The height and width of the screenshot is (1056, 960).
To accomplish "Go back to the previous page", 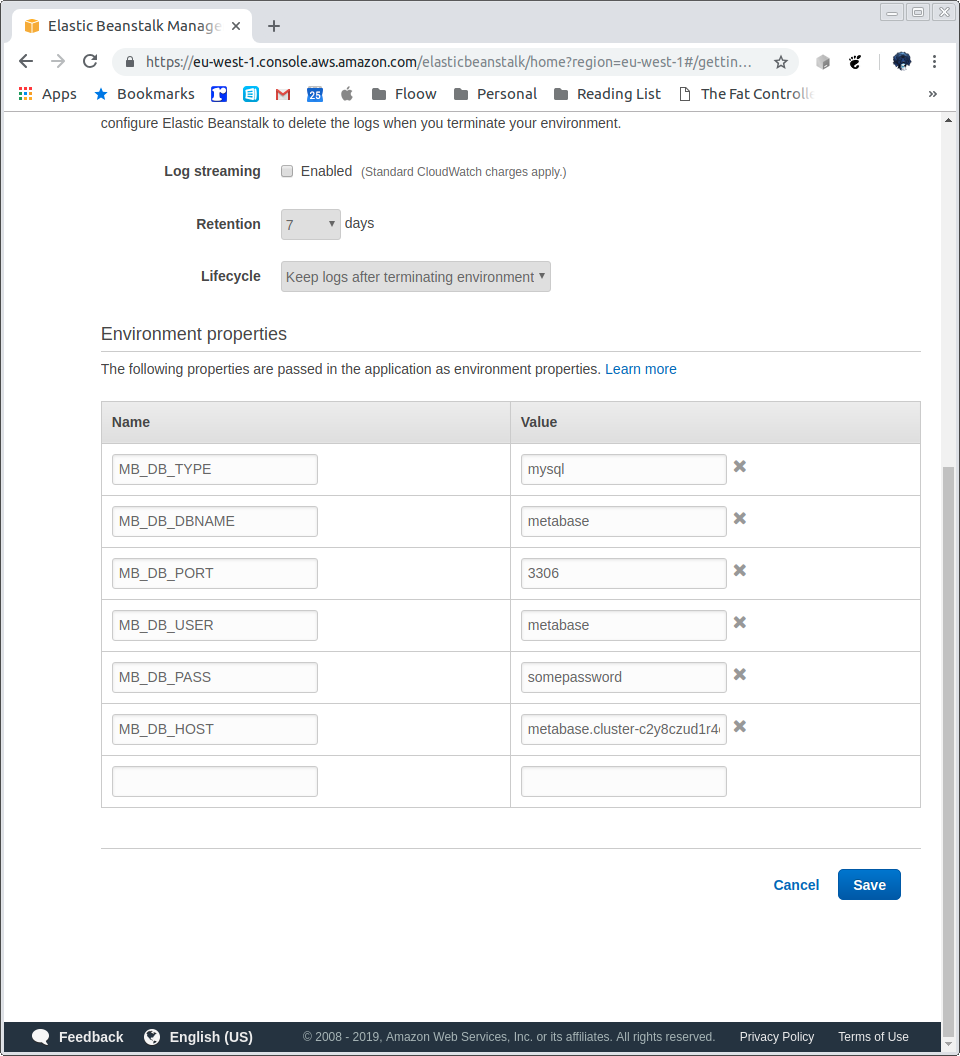I will pos(26,61).
